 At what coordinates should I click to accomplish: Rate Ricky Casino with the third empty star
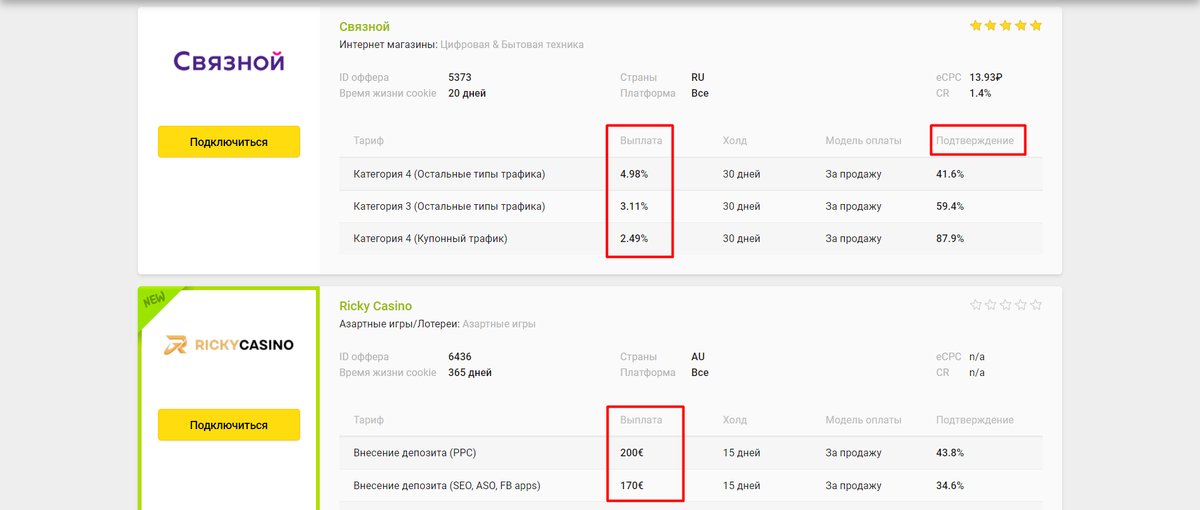(x=1006, y=305)
